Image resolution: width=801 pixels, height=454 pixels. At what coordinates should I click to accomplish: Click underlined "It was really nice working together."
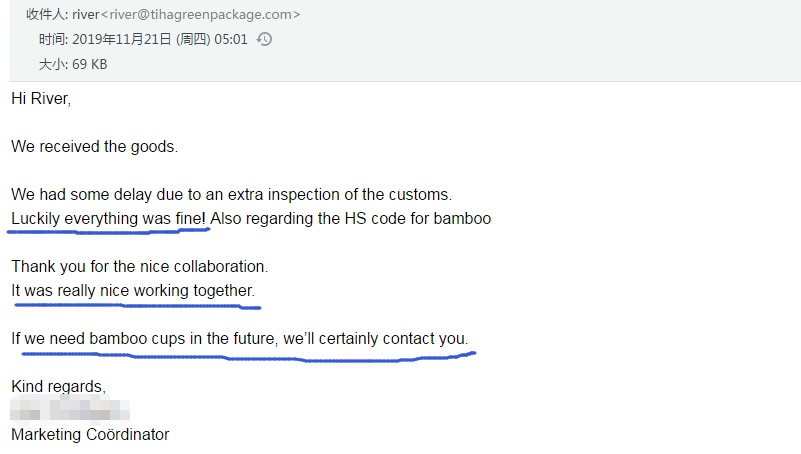(133, 290)
